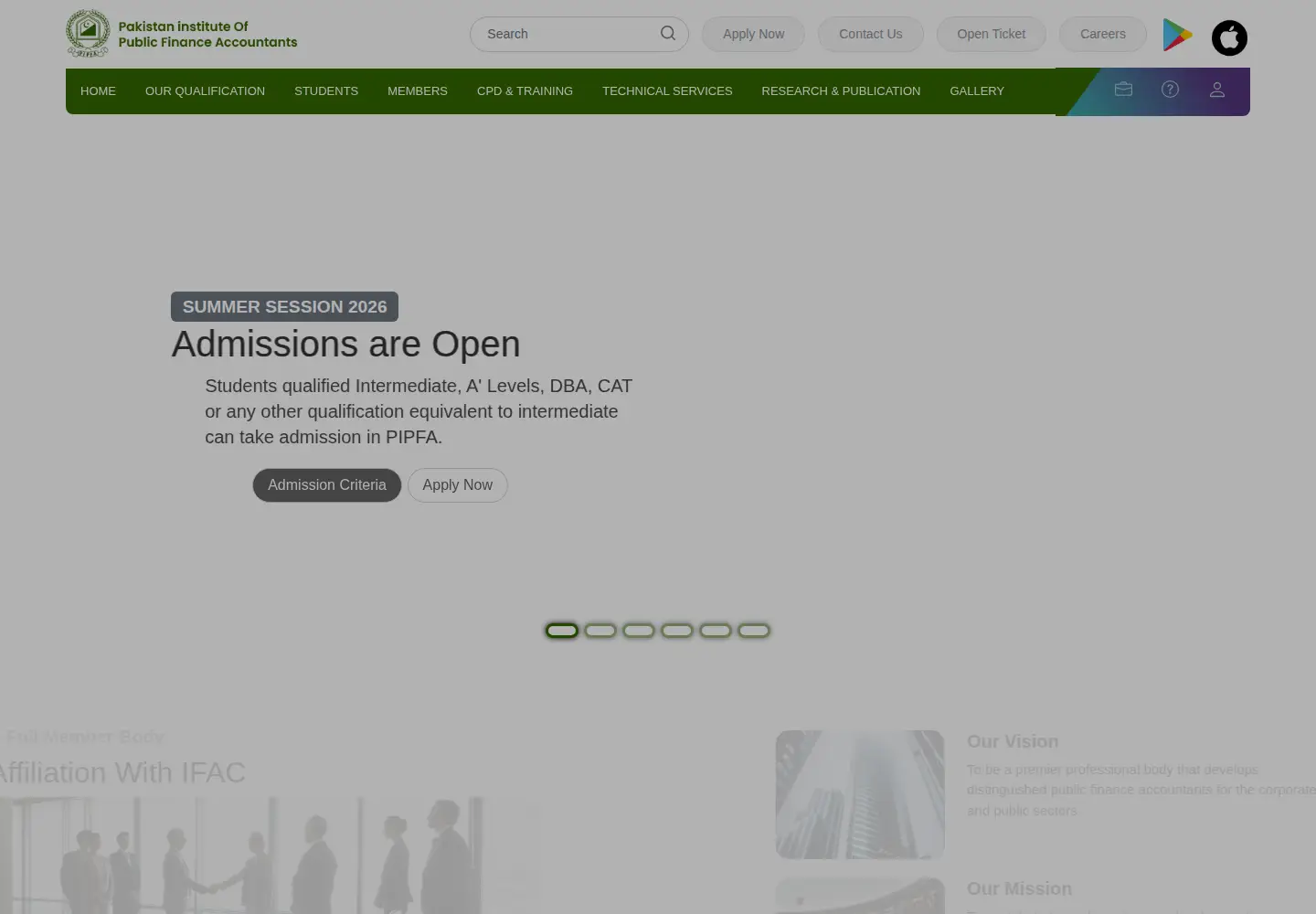
Task: Click the Our Vision heading
Action: (x=1013, y=741)
